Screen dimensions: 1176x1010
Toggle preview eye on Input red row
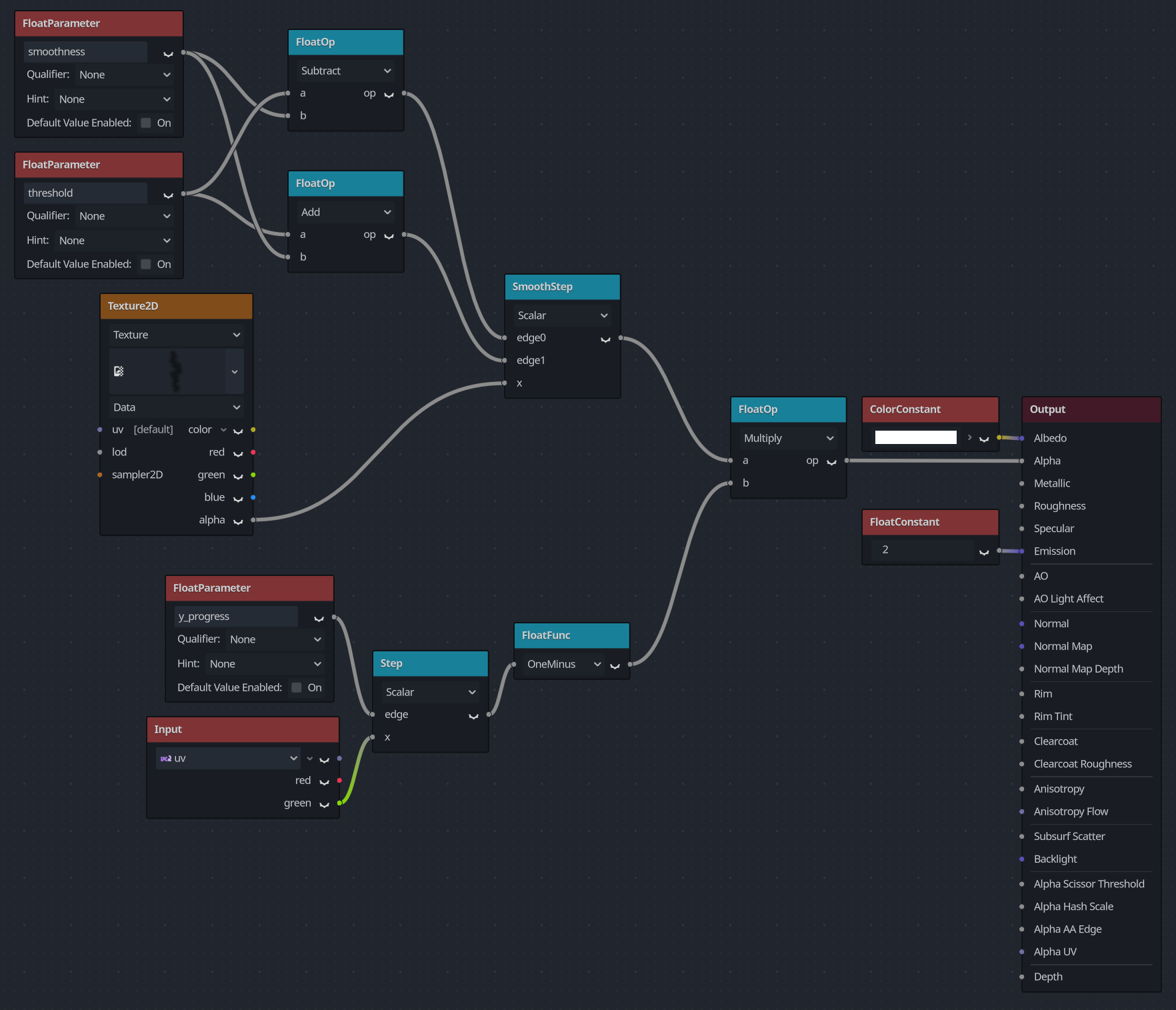click(x=324, y=781)
